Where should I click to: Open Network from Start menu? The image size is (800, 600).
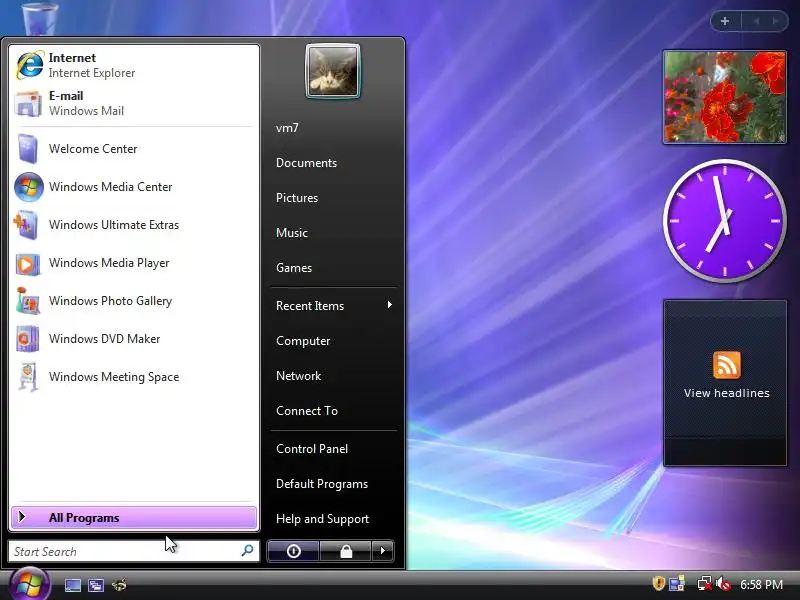tap(298, 376)
